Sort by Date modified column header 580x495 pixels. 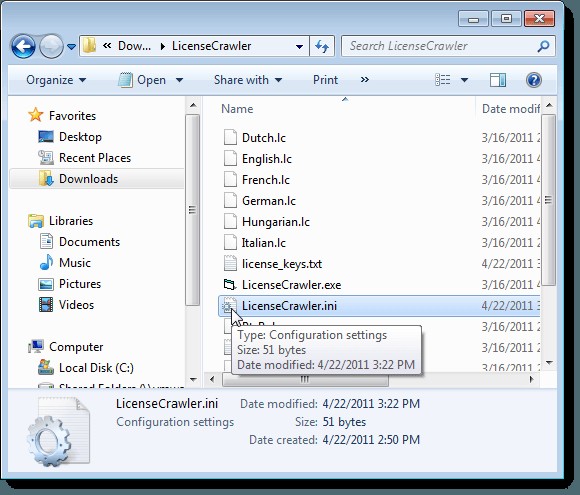point(510,109)
